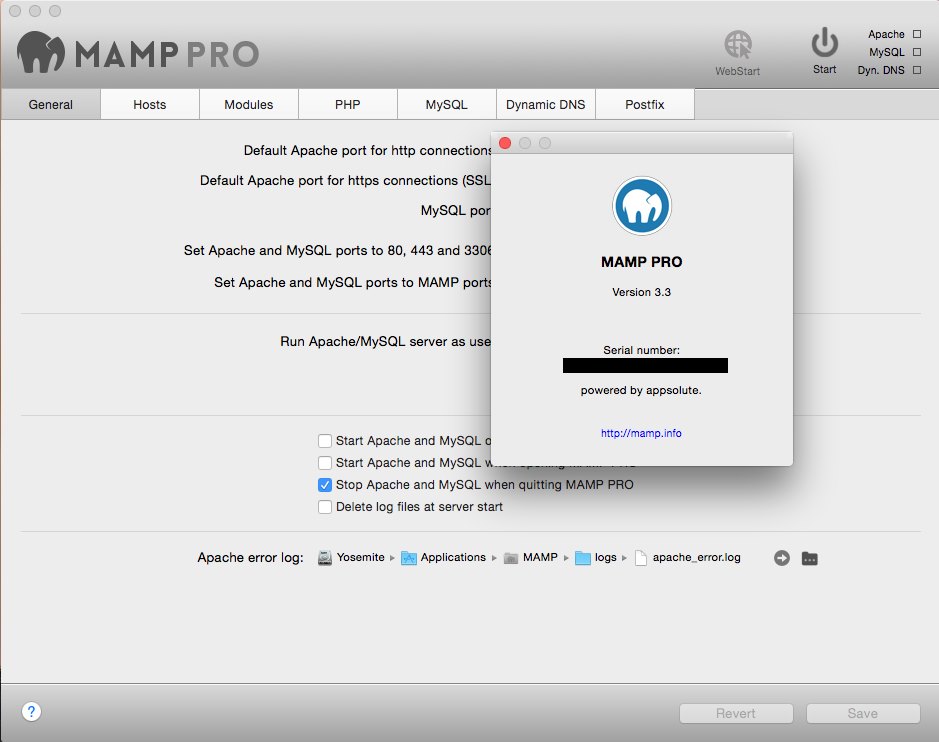The image size is (939, 742).
Task: Click Apache status indicator box
Action: tap(917, 34)
